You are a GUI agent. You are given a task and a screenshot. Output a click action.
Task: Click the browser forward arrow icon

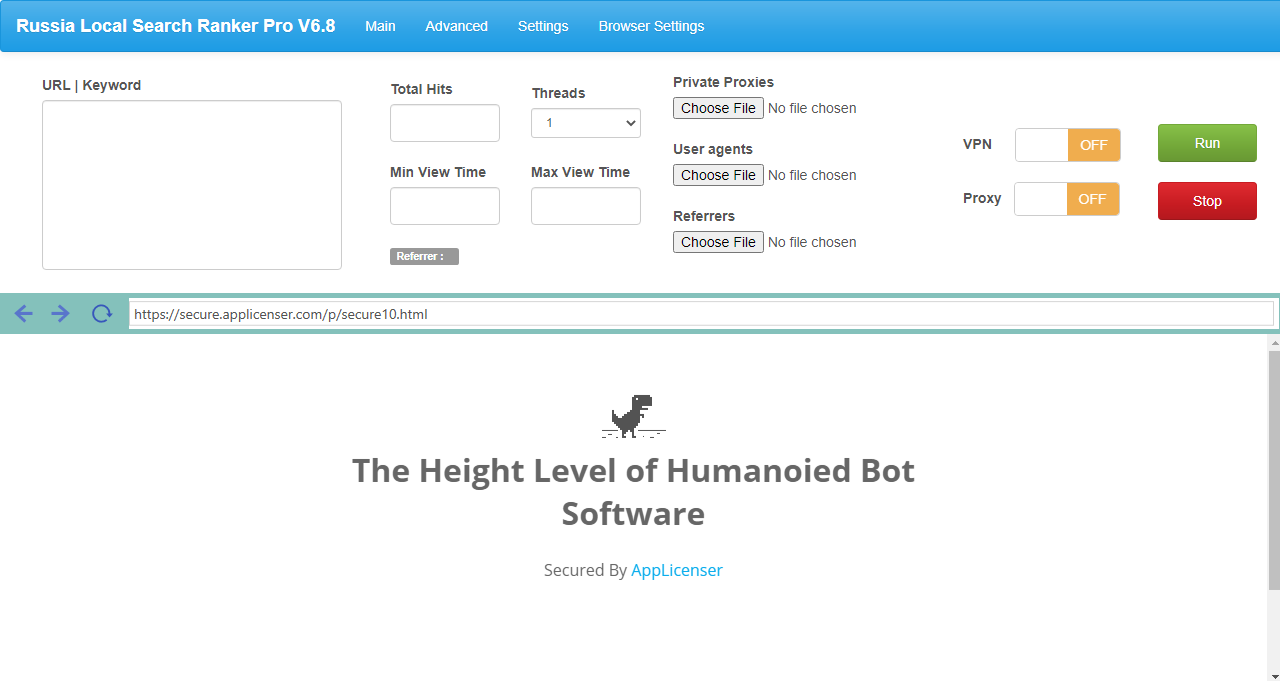(61, 314)
